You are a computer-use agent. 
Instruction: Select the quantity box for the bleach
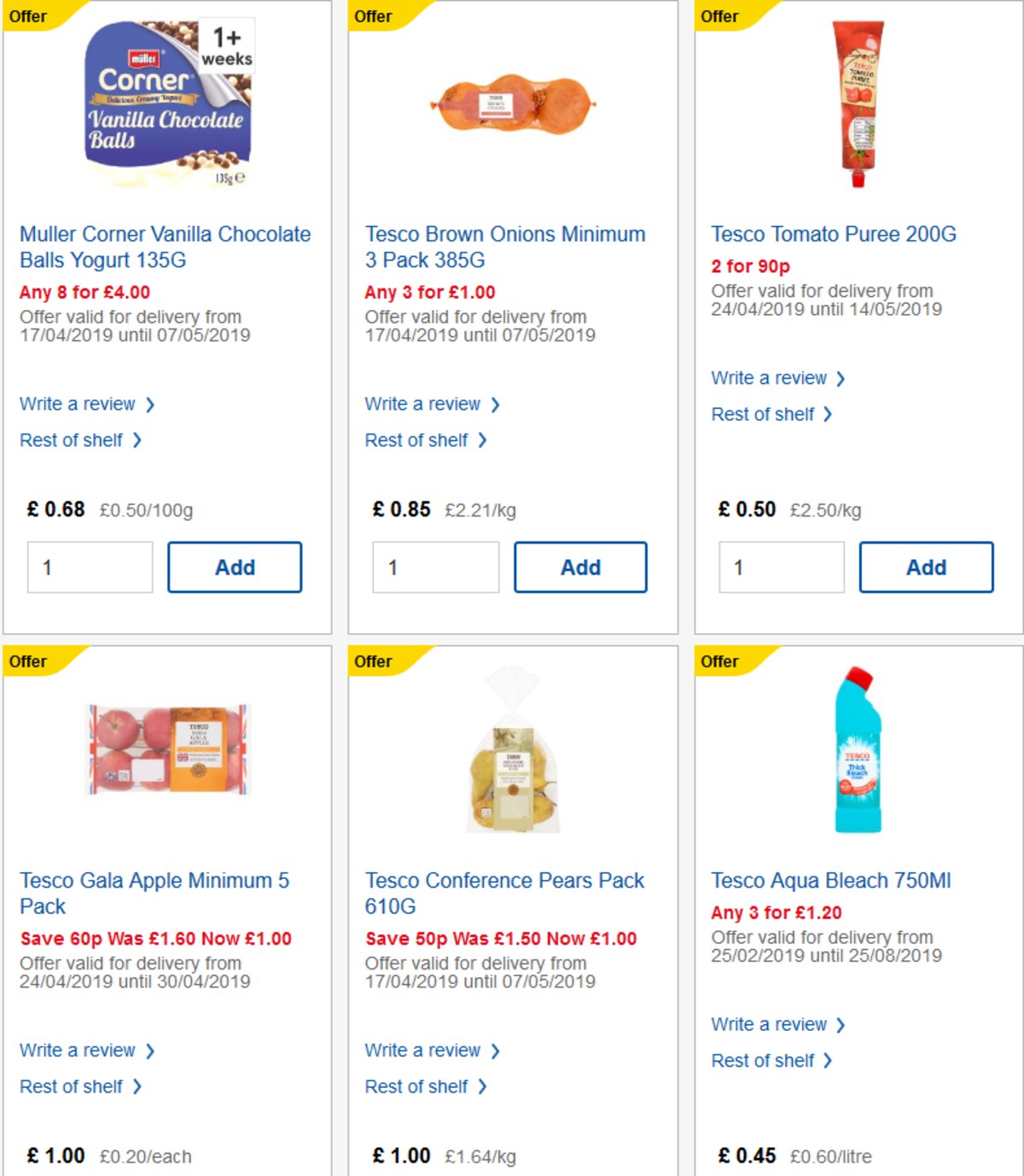[x=780, y=1173]
